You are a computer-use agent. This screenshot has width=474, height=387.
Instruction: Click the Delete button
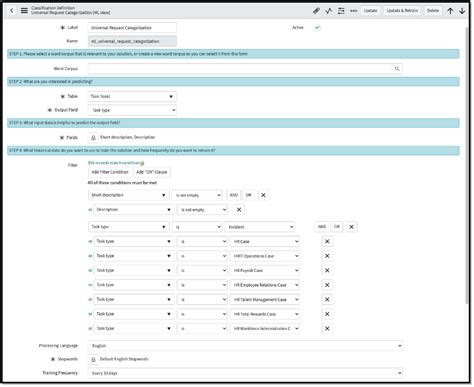(433, 11)
